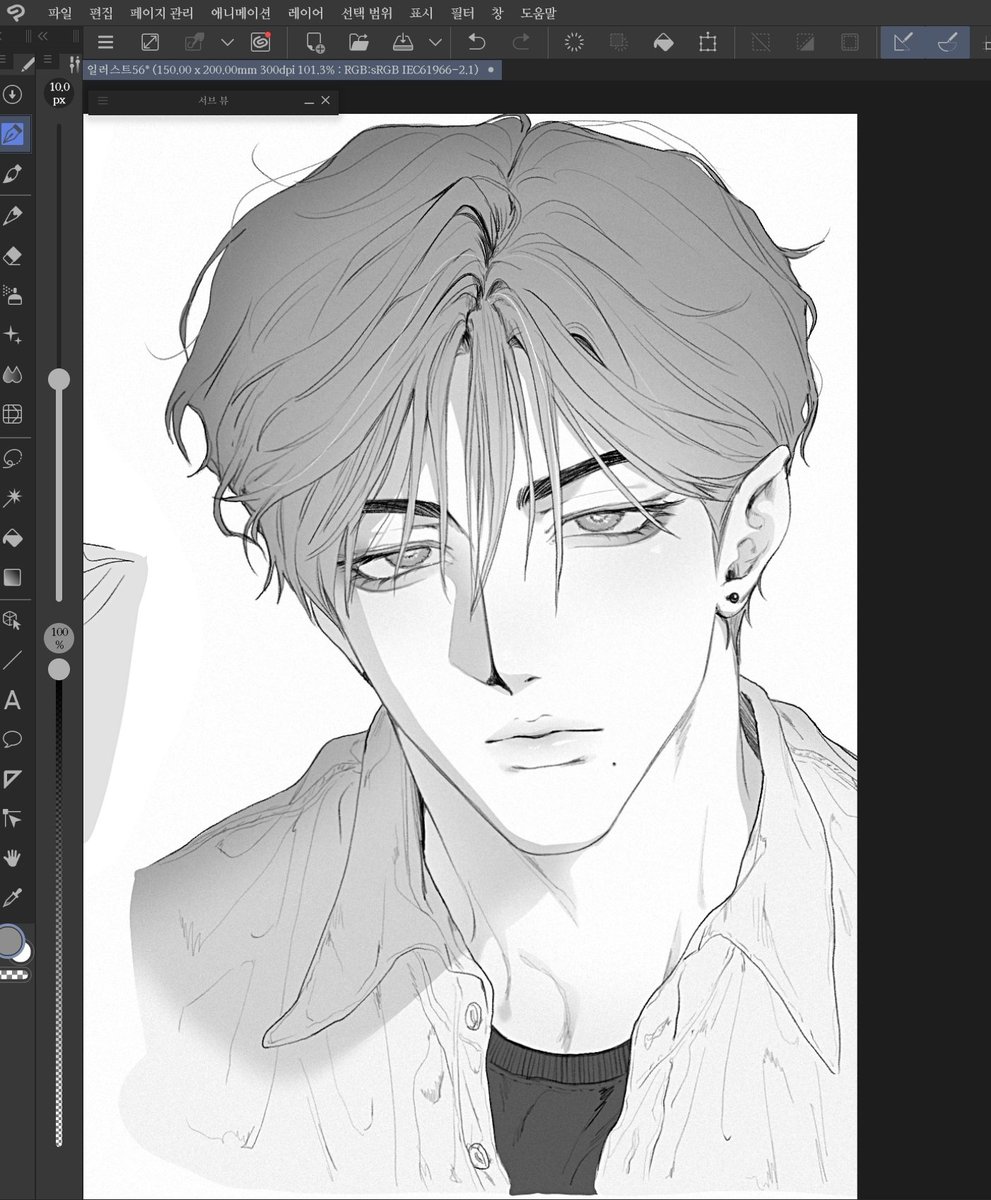Select the Move layer tool
Viewport: 991px width, 1200px height.
[13, 819]
